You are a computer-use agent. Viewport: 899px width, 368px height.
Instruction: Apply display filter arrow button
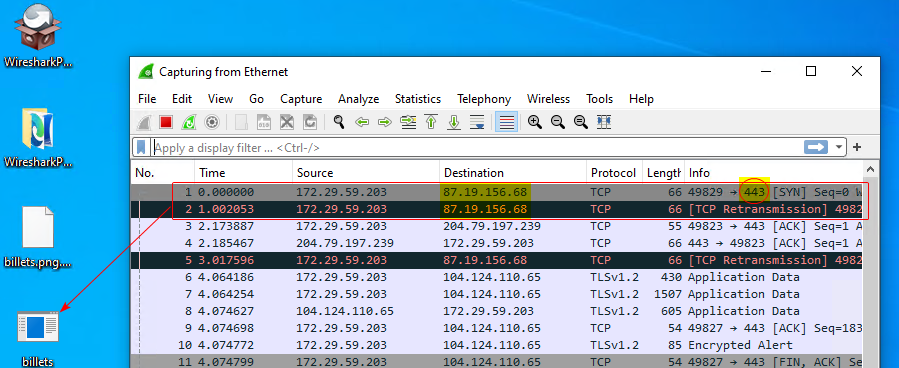pyautogui.click(x=816, y=147)
